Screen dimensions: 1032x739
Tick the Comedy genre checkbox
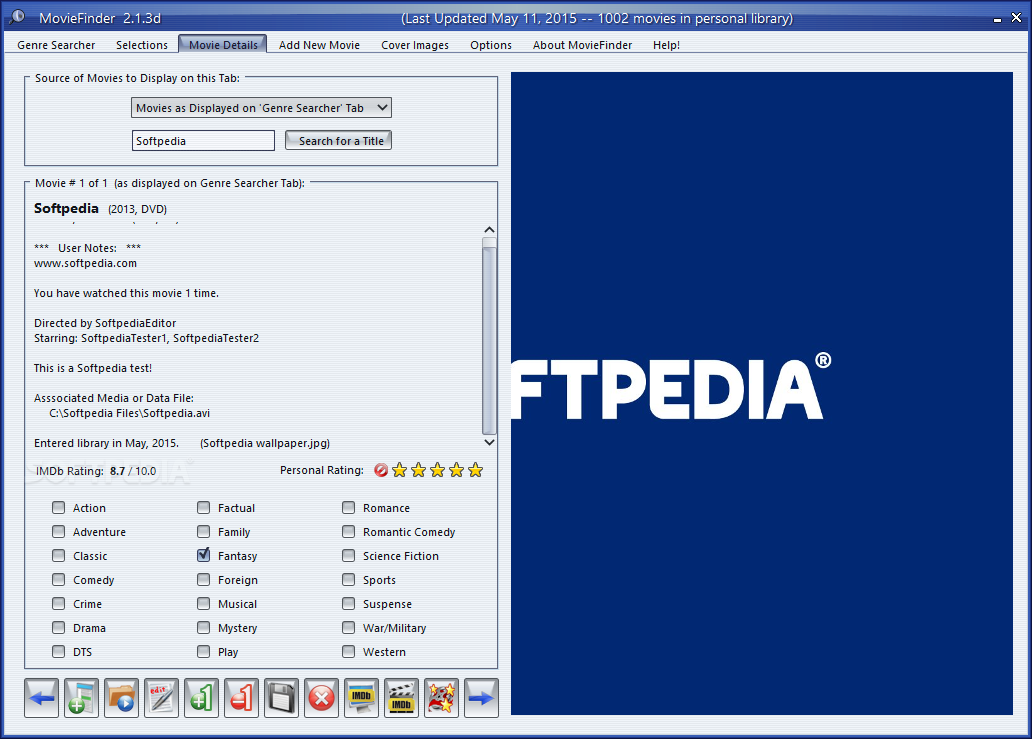(59, 579)
